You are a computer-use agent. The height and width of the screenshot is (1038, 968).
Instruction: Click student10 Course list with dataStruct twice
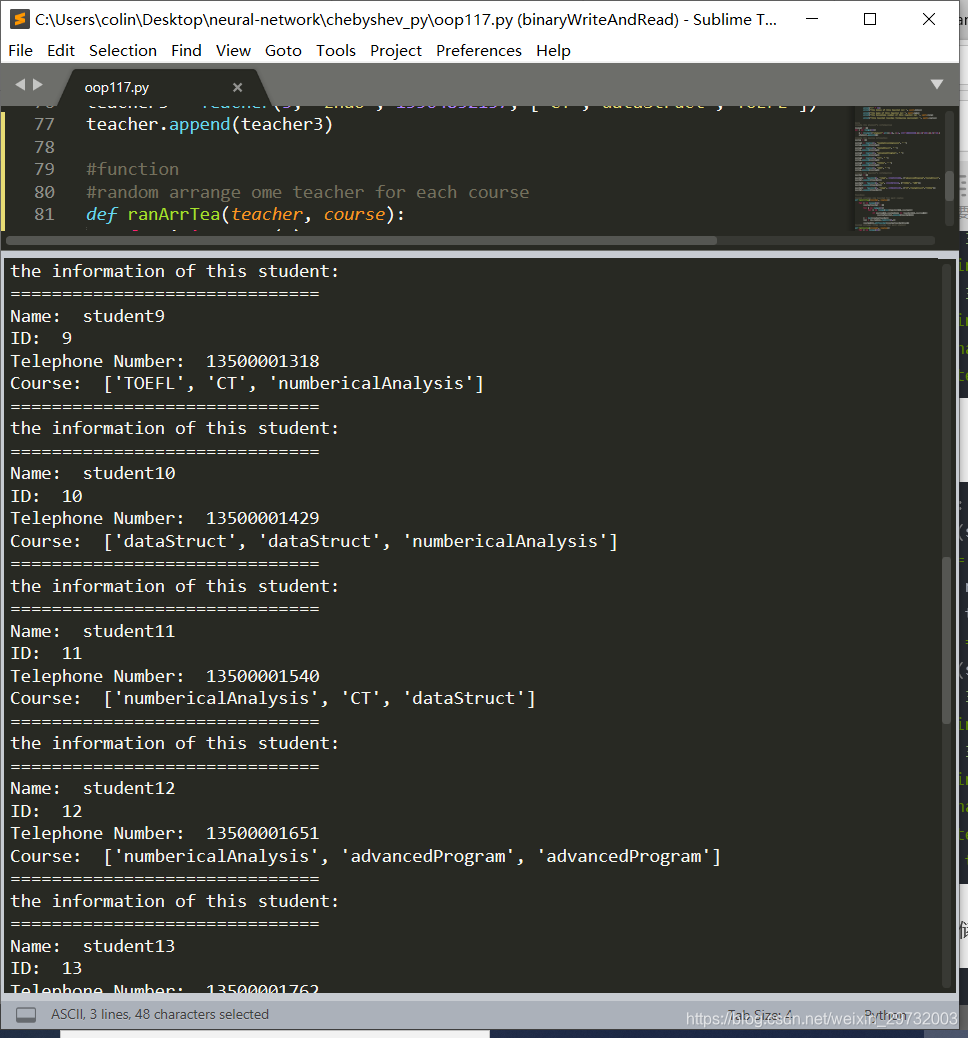click(314, 541)
